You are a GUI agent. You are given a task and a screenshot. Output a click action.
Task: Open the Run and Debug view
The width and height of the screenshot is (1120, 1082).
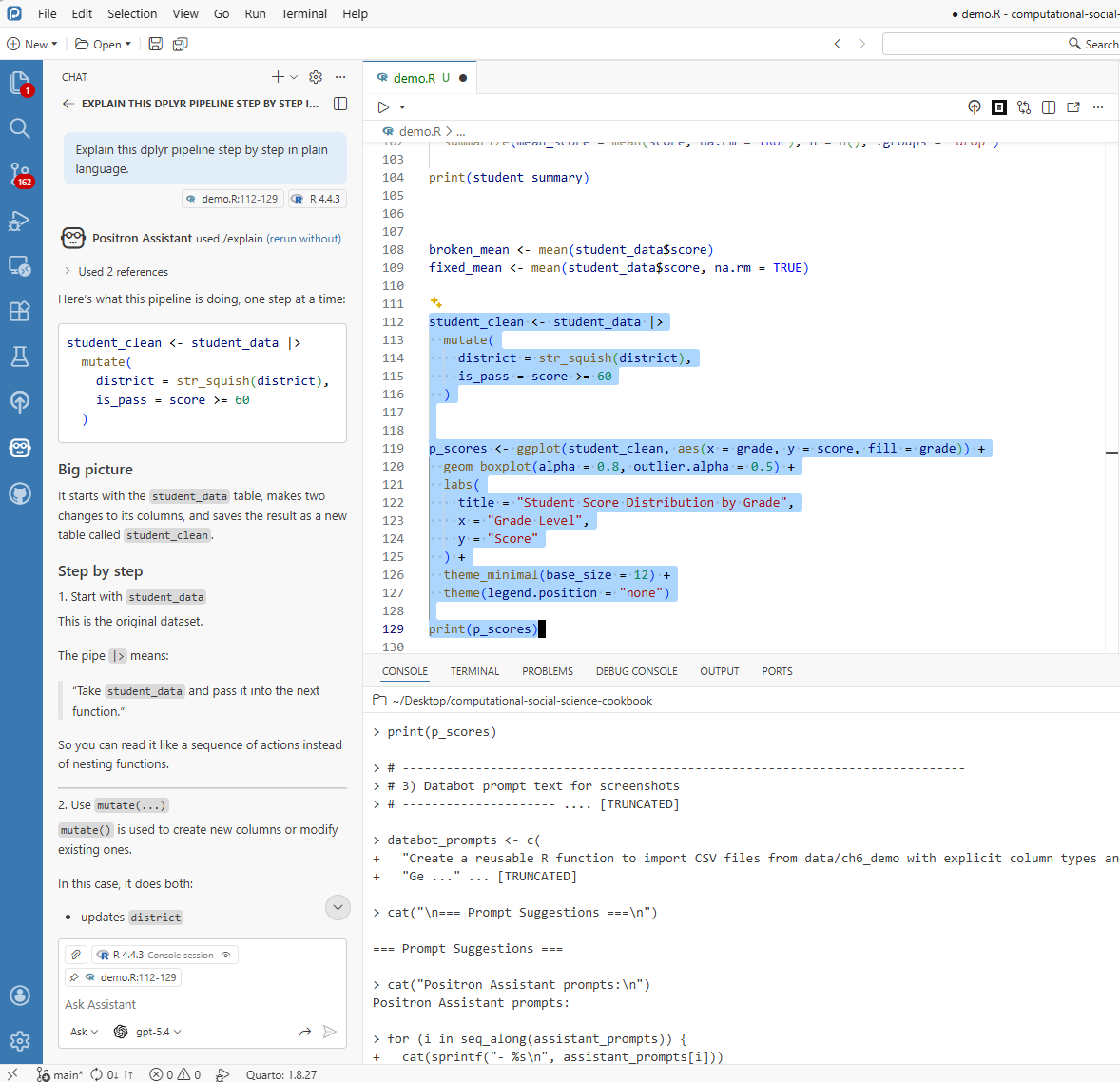click(x=20, y=221)
